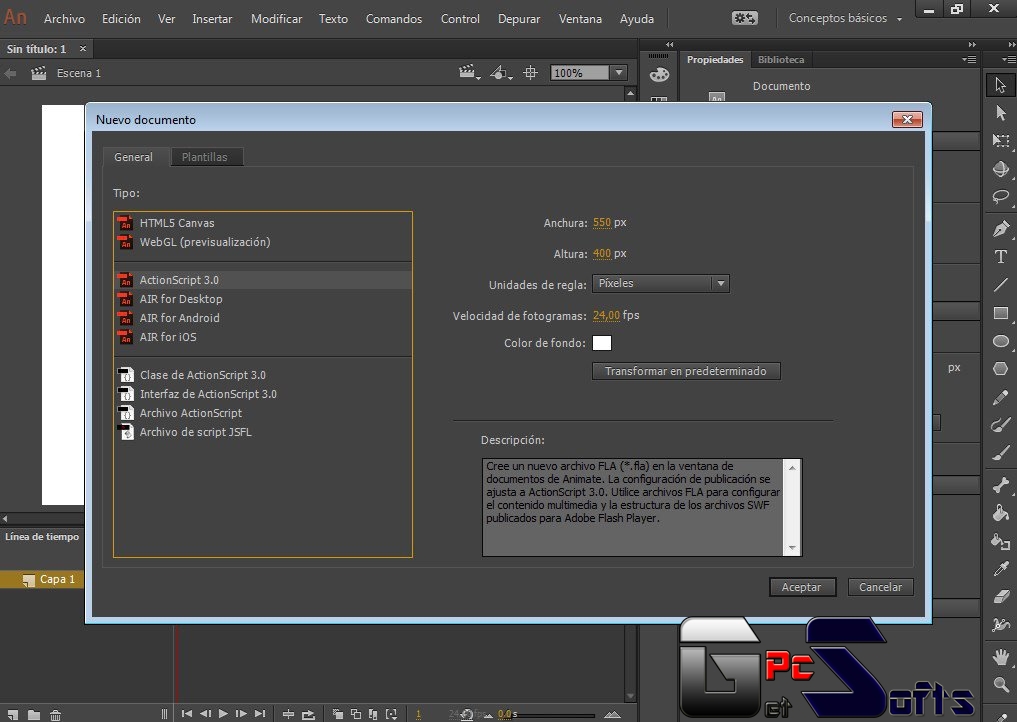Select the Capa 1 layer
Screen dimensions: 1017x722
(42, 579)
